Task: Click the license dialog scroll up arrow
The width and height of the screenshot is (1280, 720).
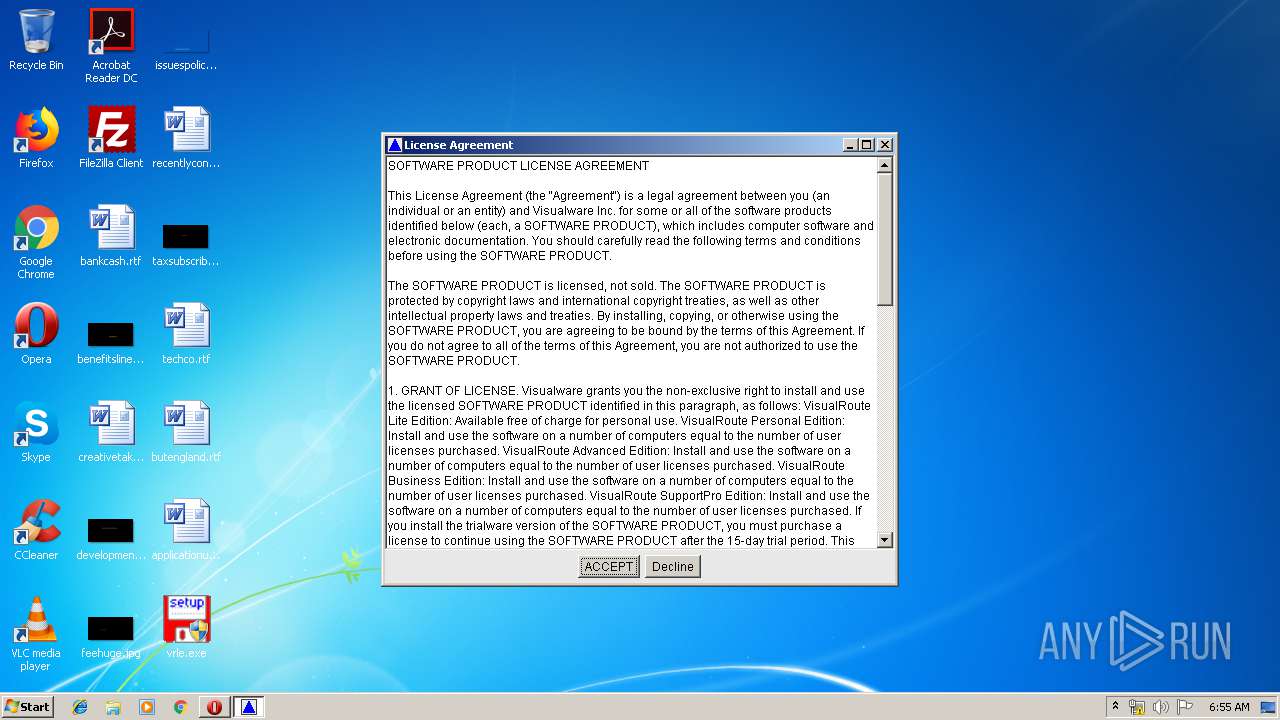Action: (x=884, y=165)
